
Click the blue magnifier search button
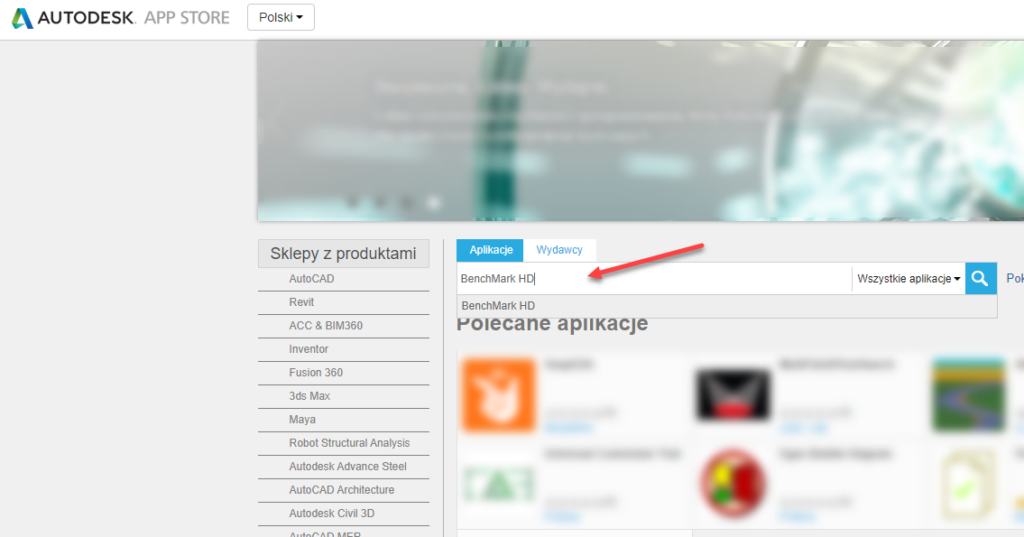point(980,279)
